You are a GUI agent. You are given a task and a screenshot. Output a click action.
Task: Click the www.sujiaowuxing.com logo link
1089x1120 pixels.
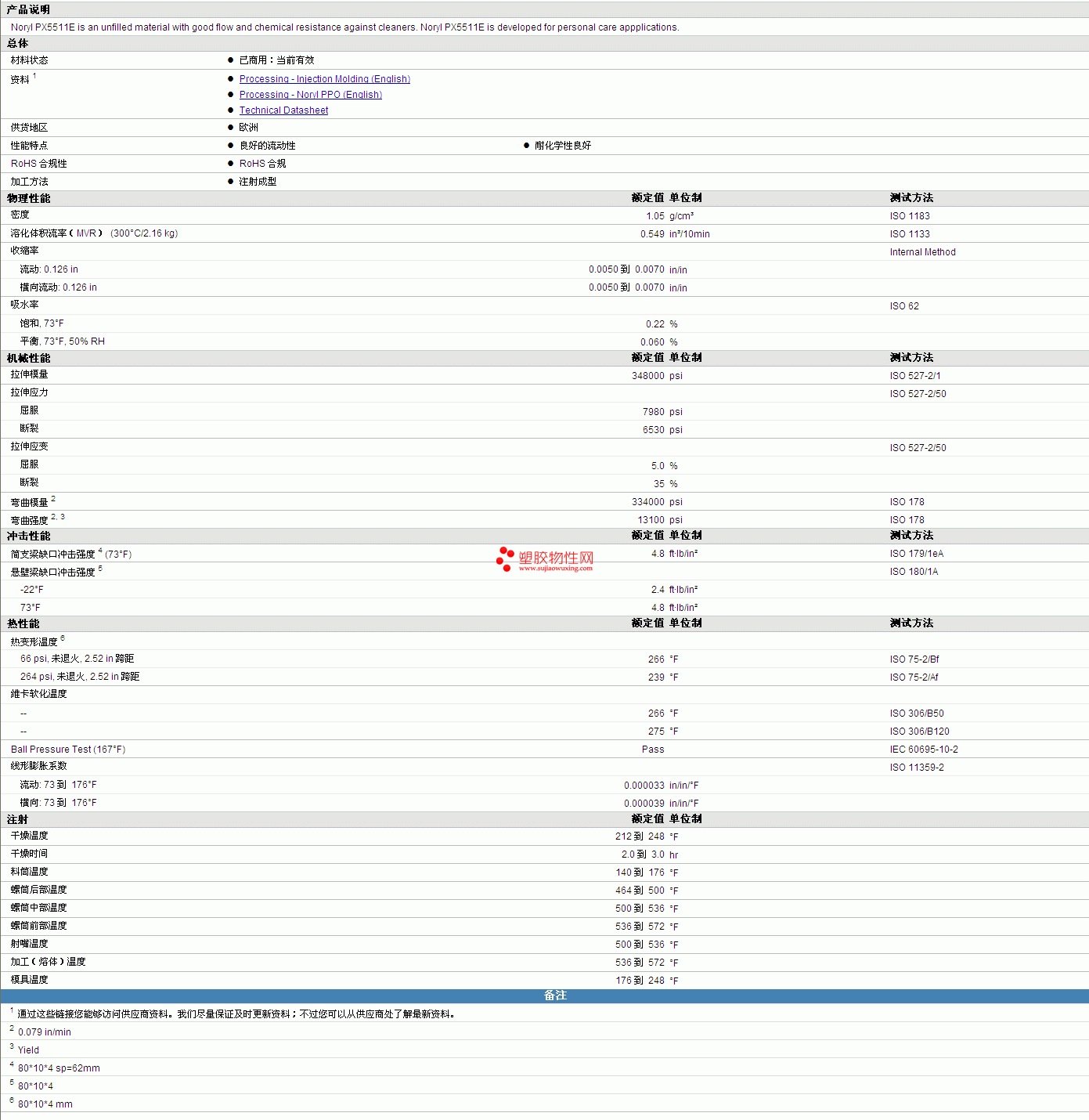pos(545,559)
